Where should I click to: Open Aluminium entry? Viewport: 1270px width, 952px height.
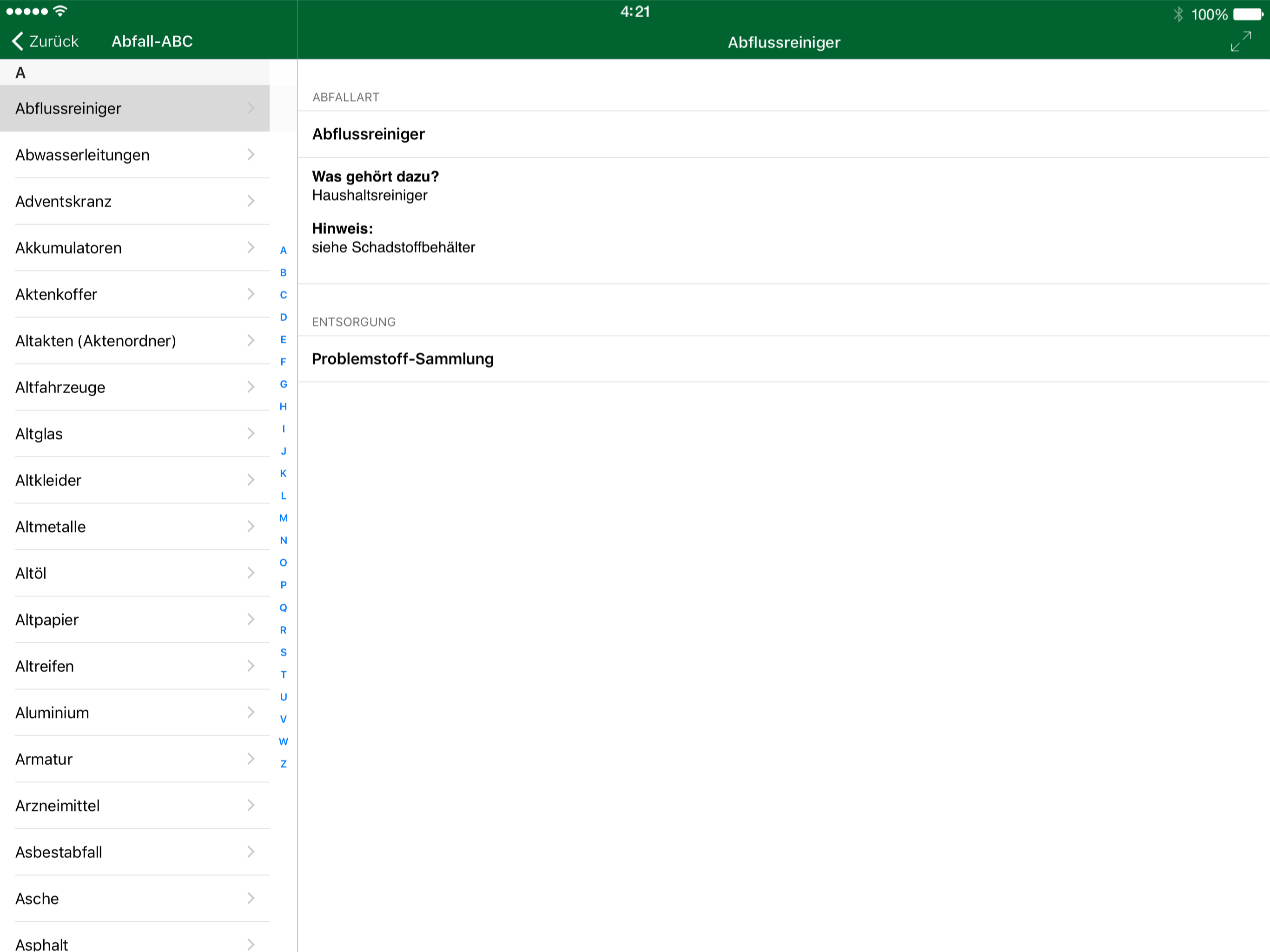pyautogui.click(x=134, y=713)
